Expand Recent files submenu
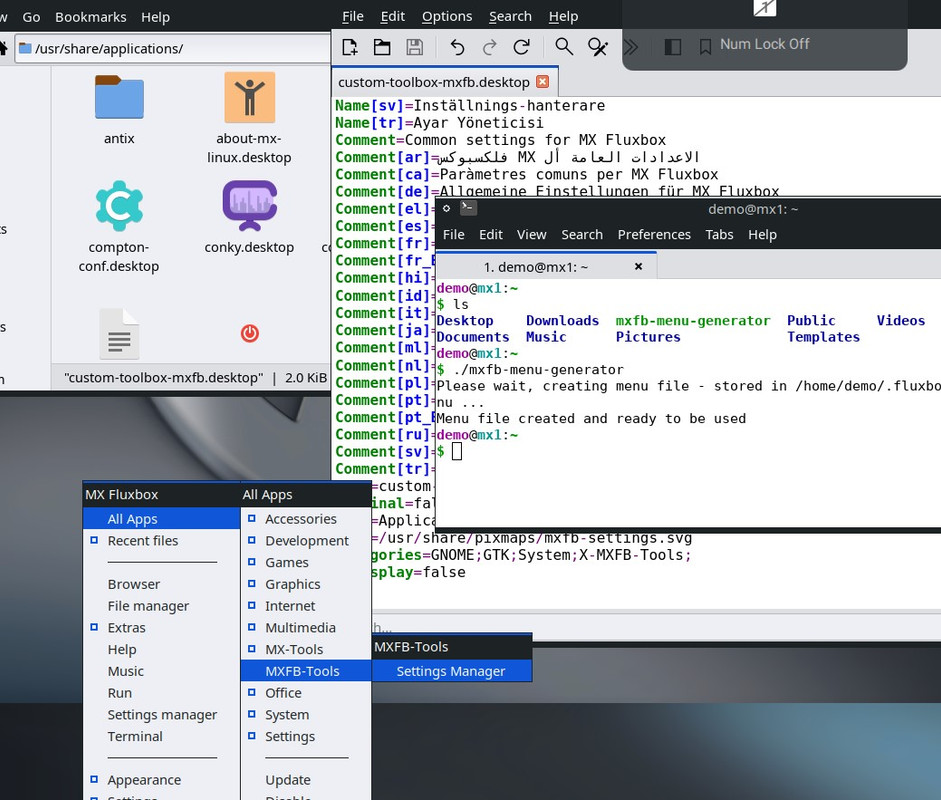Viewport: 941px width, 800px height. 161,541
